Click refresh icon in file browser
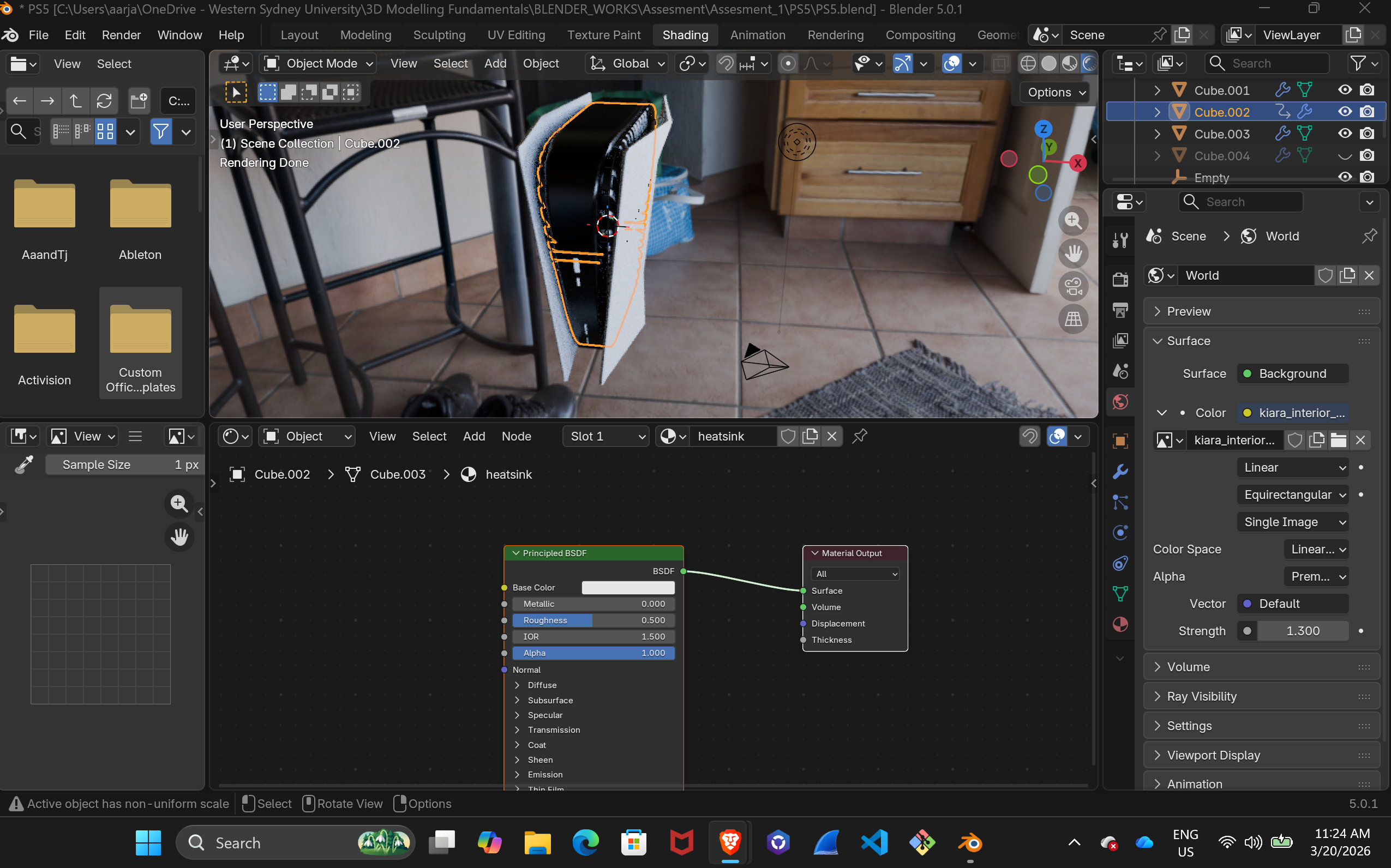This screenshot has height=868, width=1391. tap(104, 101)
